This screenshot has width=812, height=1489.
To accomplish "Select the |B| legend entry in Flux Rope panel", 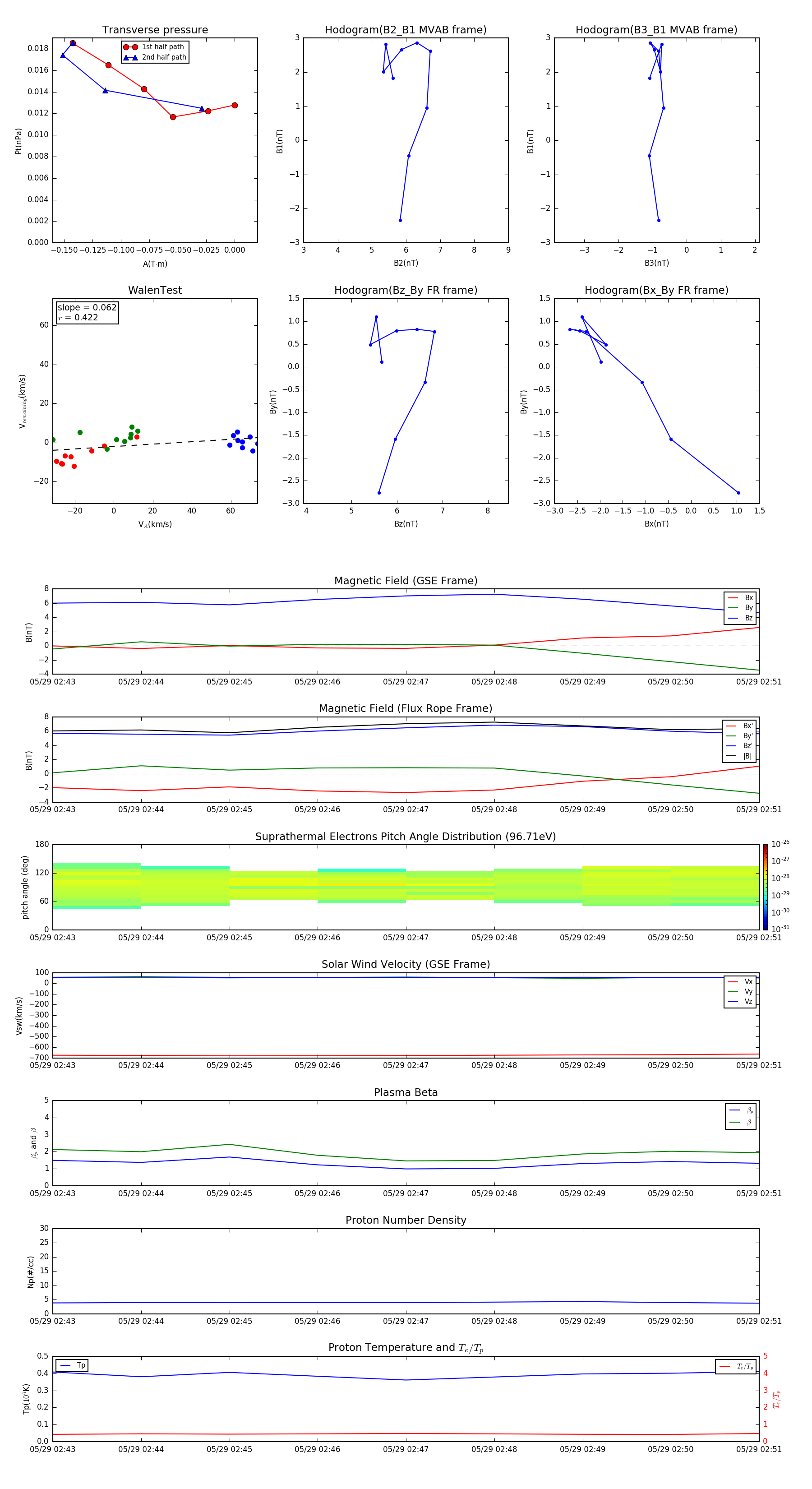I will pos(739,756).
